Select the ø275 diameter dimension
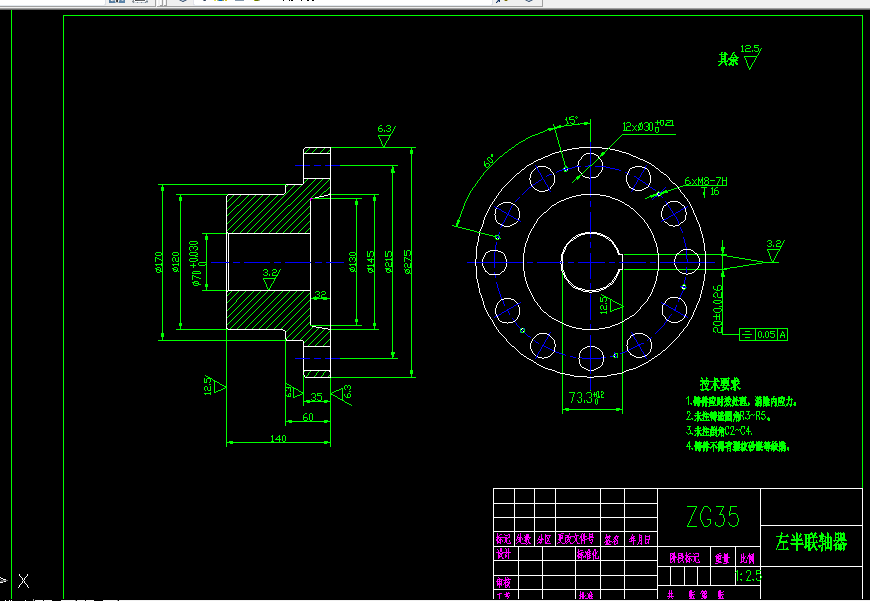Viewport: 870px width, 601px height. (x=408, y=262)
